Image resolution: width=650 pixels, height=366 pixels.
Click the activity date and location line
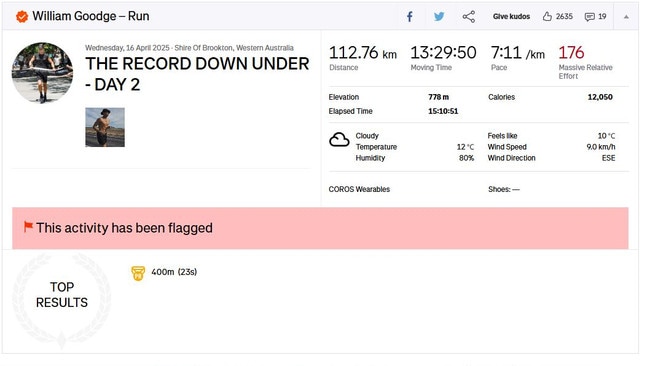(189, 48)
